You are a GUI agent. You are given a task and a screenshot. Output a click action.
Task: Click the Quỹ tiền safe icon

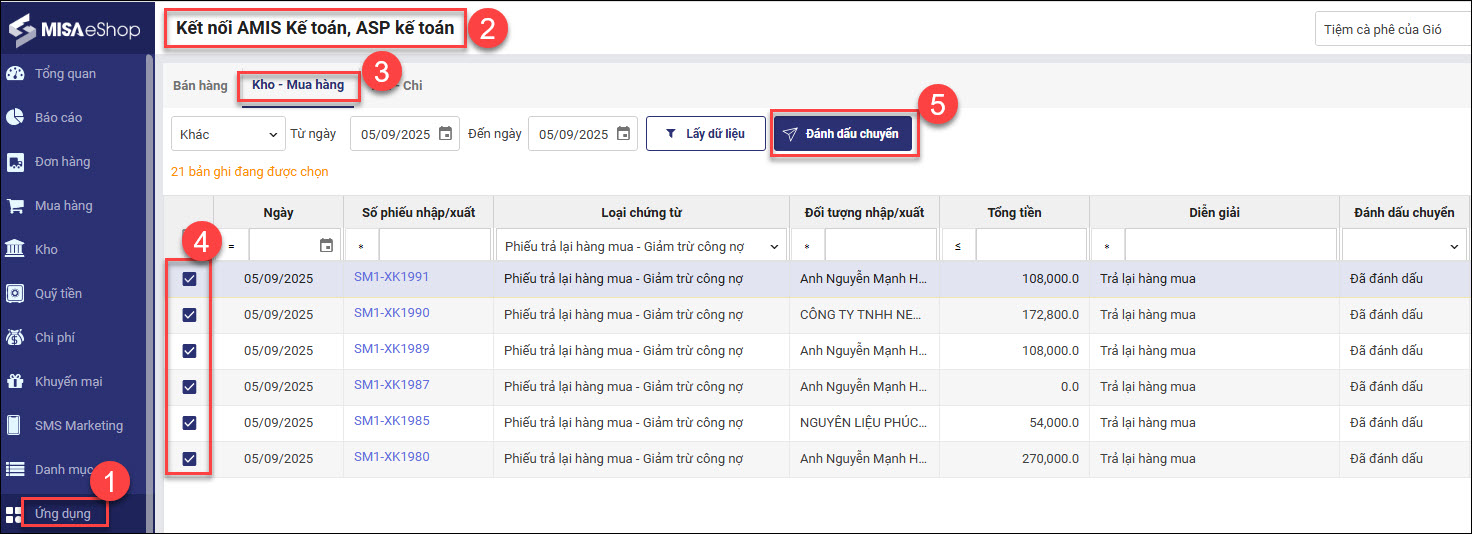click(15, 294)
